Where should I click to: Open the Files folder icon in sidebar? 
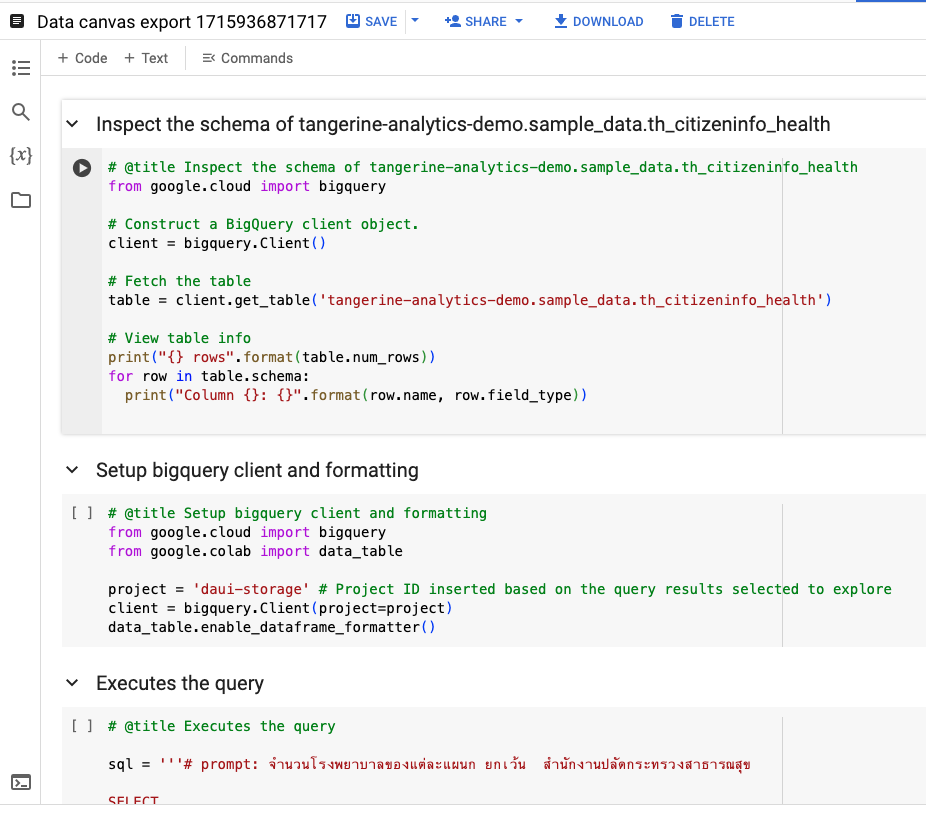click(x=21, y=200)
